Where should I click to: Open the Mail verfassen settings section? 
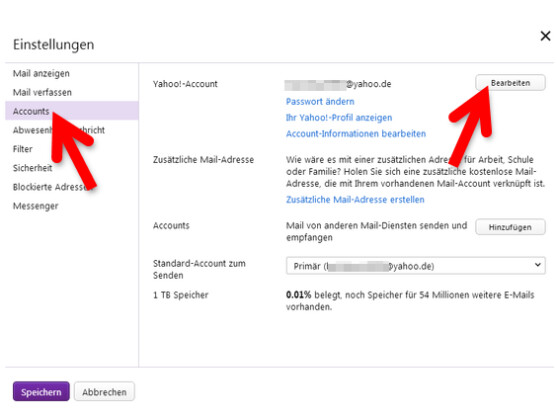(x=42, y=92)
